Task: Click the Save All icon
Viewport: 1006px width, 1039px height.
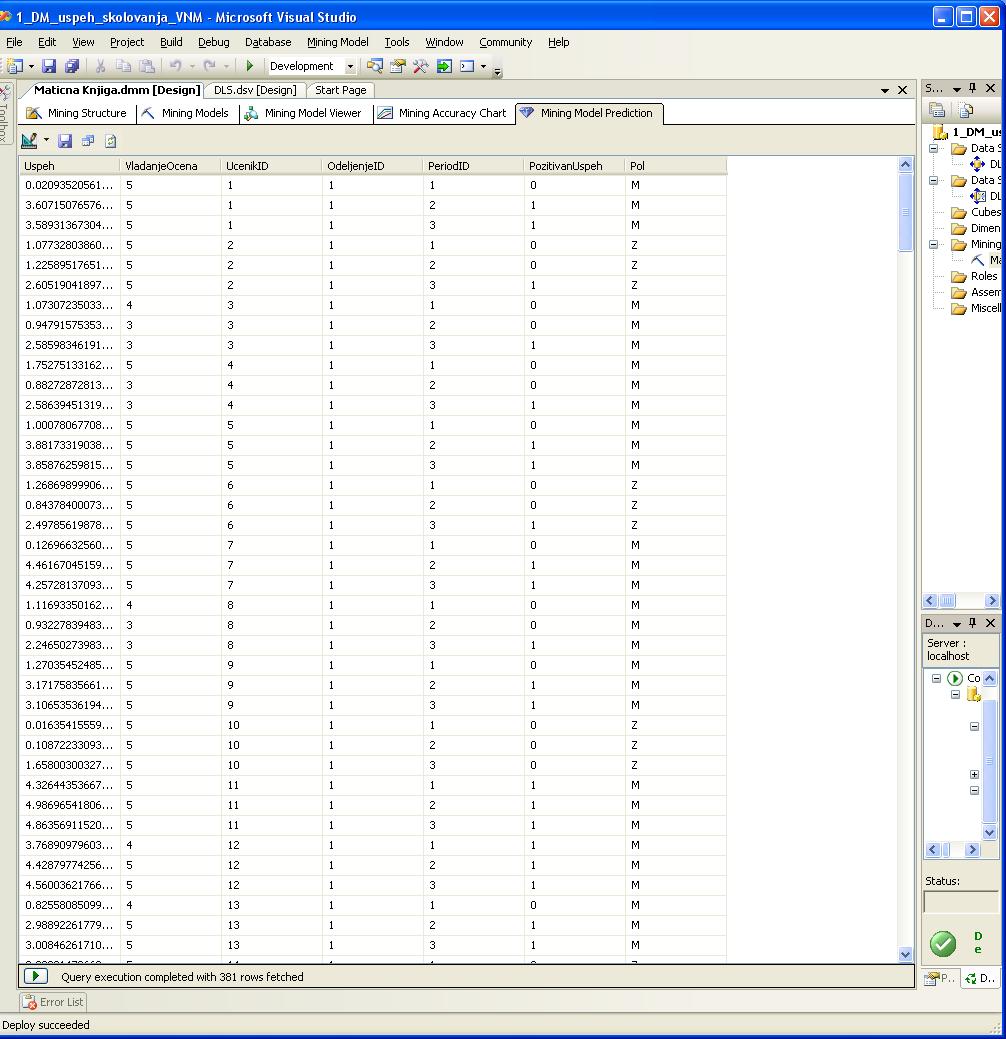Action: 72,66
